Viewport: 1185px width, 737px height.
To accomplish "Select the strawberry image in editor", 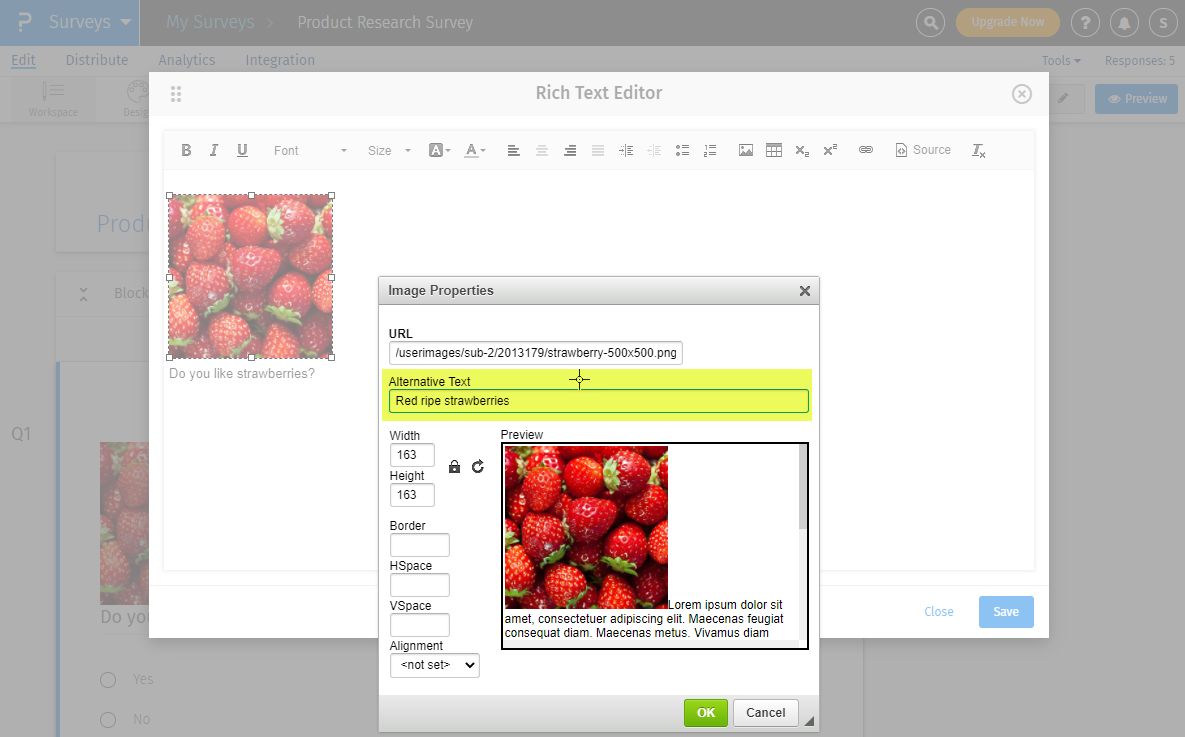I will tap(250, 277).
